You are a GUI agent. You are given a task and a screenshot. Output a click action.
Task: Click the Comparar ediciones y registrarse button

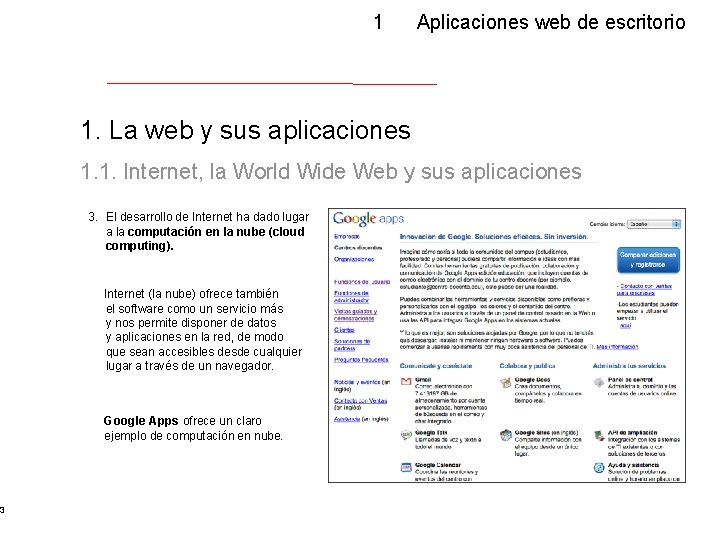tap(648, 260)
